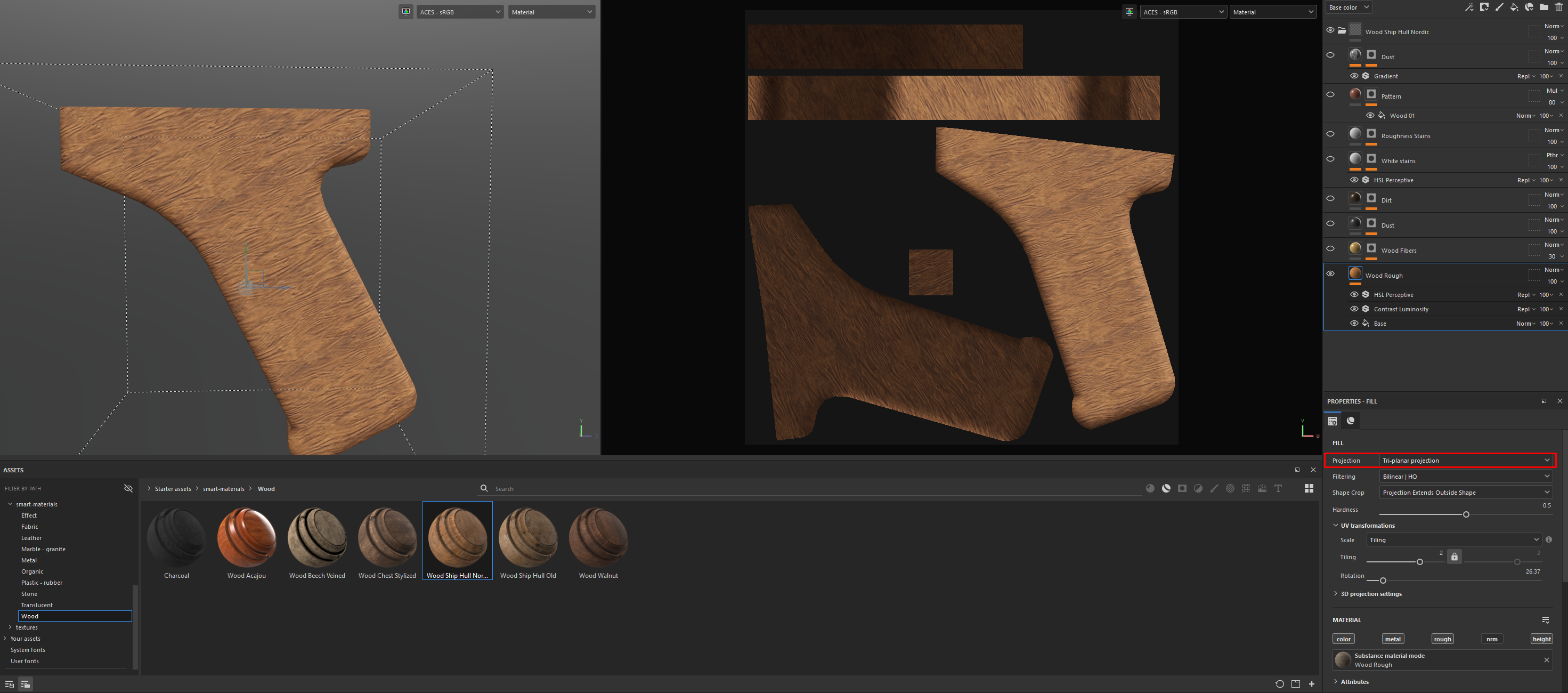The image size is (1568, 693).
Task: Click refresh icon in assets bottom bar
Action: point(1279,684)
